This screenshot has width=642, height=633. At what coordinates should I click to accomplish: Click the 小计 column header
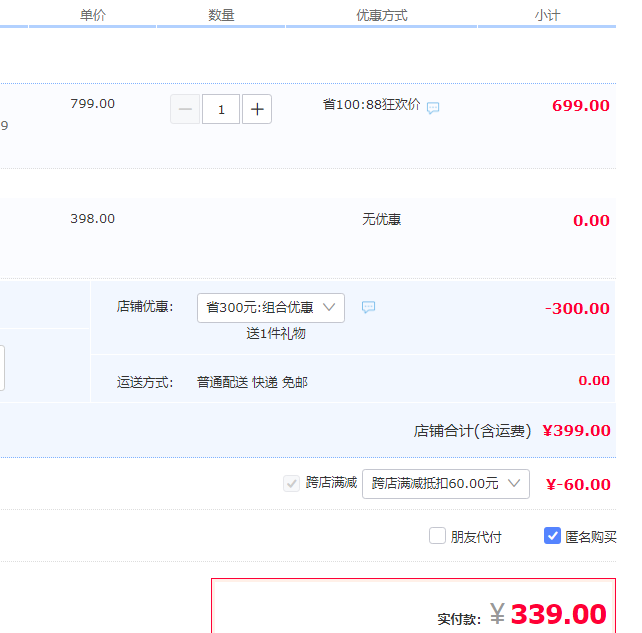(x=547, y=15)
